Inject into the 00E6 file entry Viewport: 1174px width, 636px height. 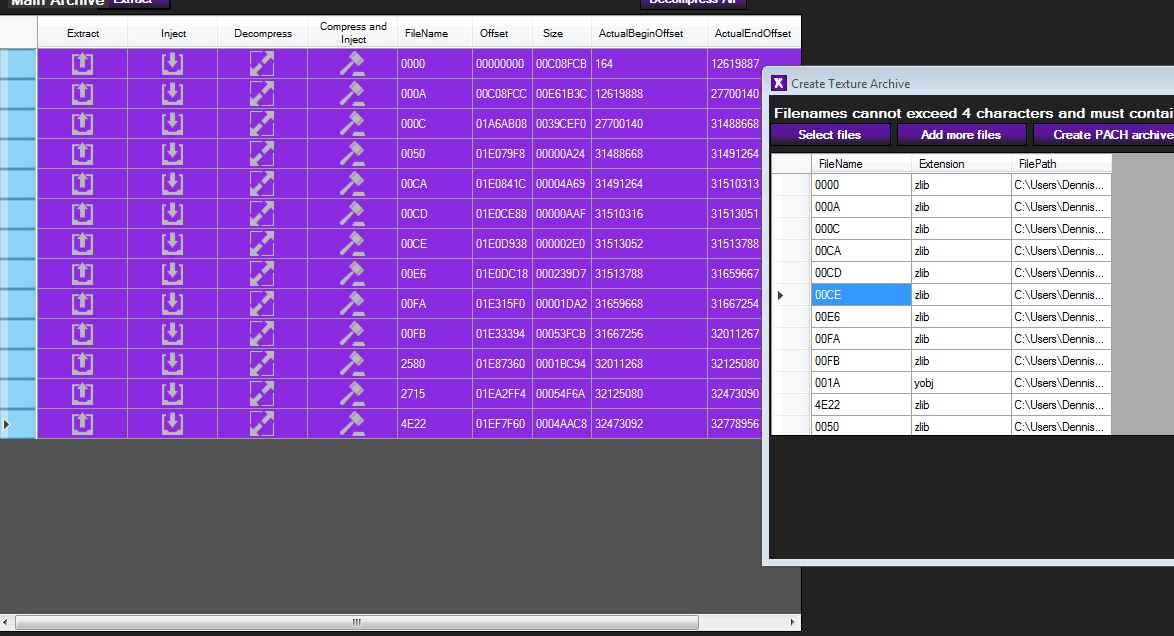point(172,274)
